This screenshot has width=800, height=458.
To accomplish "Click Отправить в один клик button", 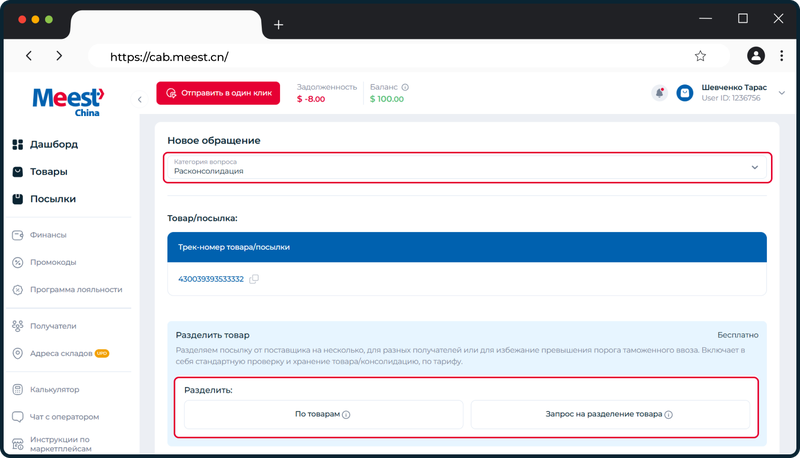I will (218, 93).
